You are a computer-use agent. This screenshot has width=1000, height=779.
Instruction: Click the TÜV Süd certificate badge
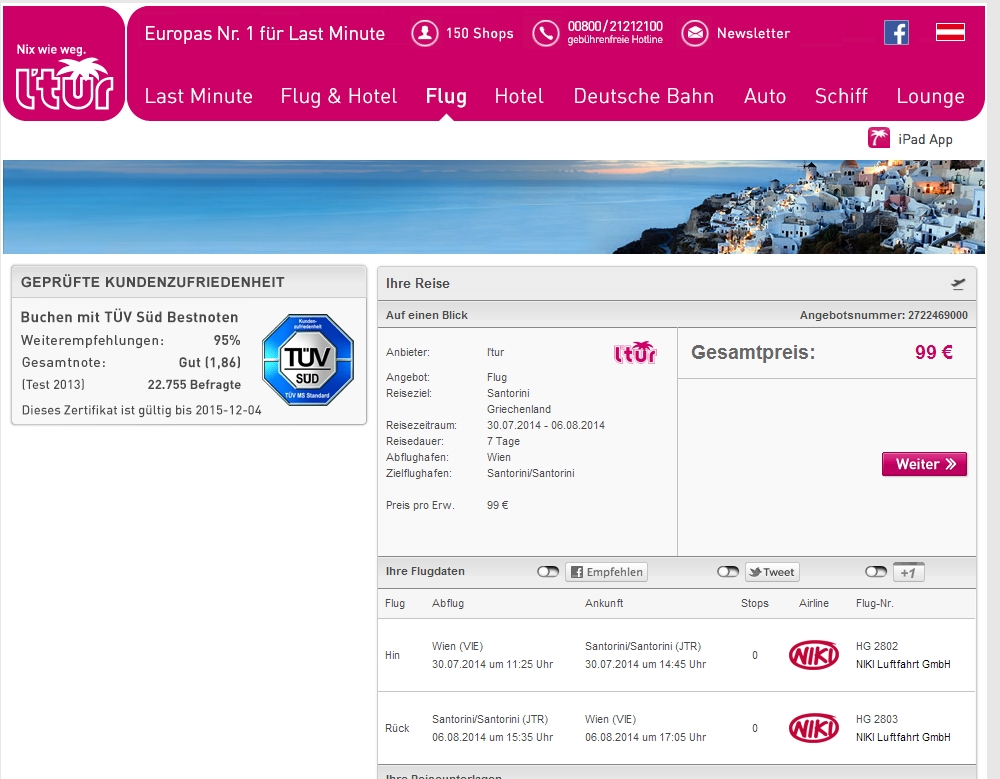307,360
